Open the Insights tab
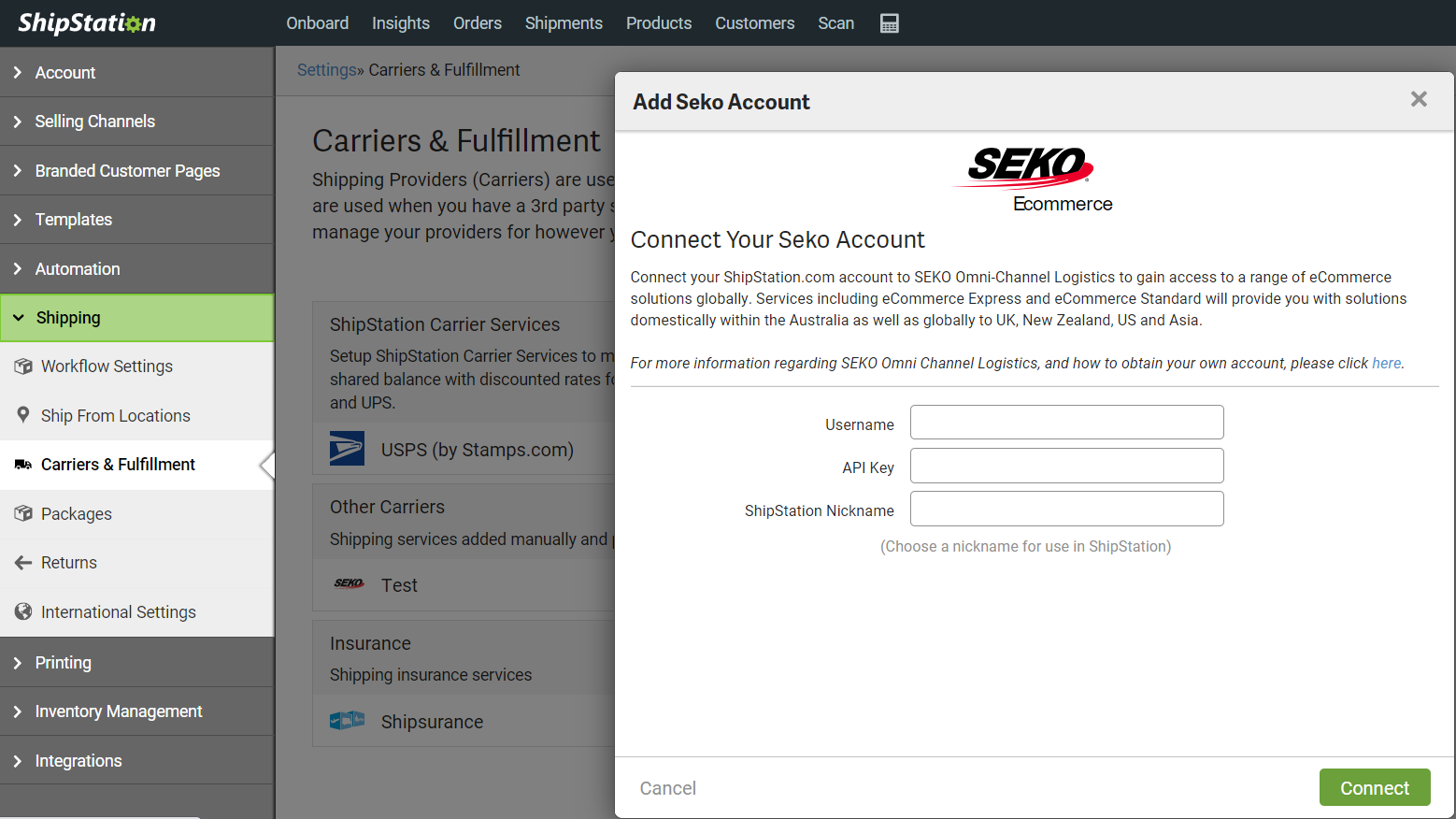This screenshot has height=819, width=1456. pos(401,23)
